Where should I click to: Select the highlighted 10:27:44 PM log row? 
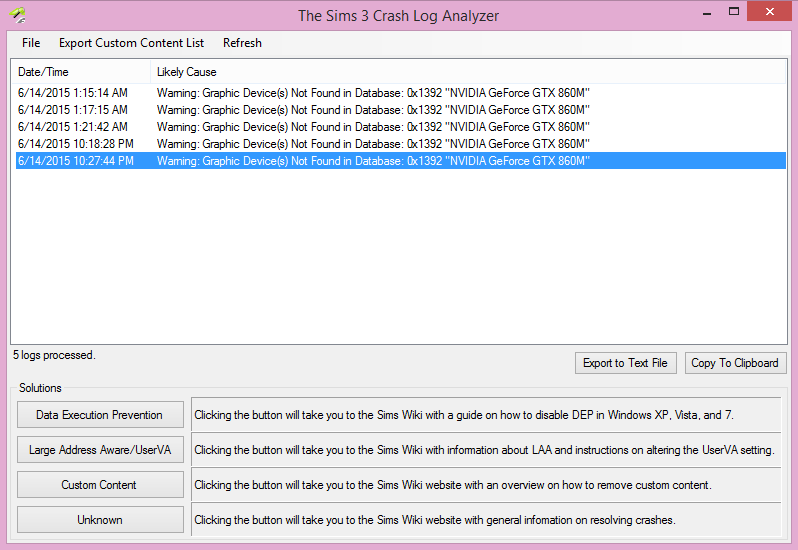pos(401,161)
